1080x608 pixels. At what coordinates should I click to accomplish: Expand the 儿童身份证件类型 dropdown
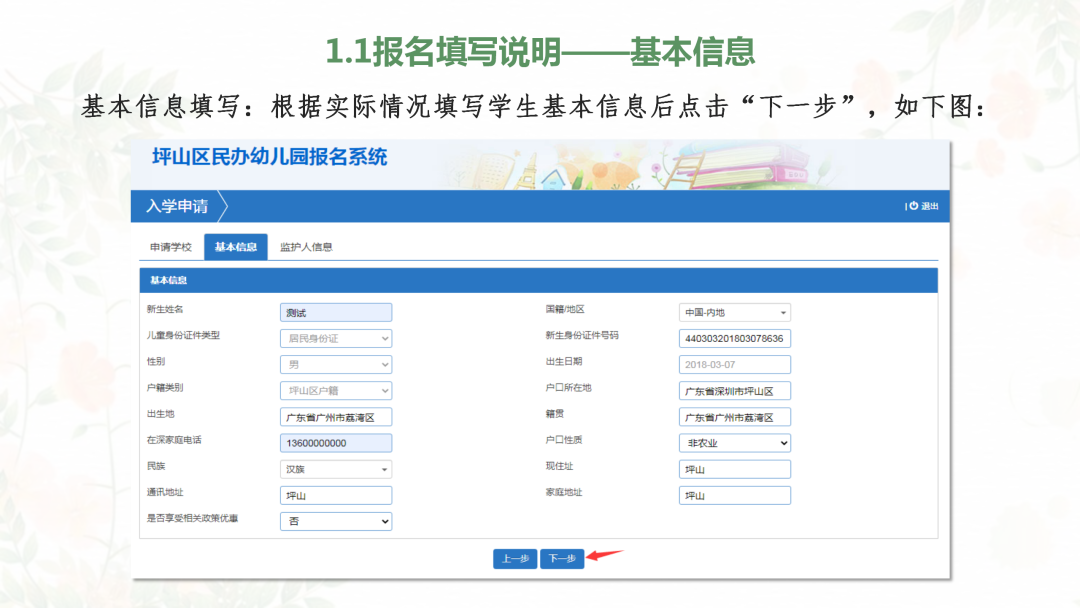tap(336, 338)
